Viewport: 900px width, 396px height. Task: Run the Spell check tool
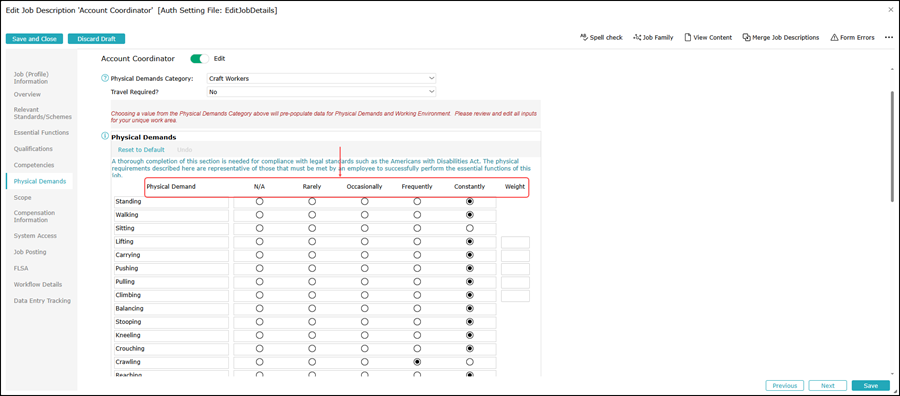pos(601,37)
